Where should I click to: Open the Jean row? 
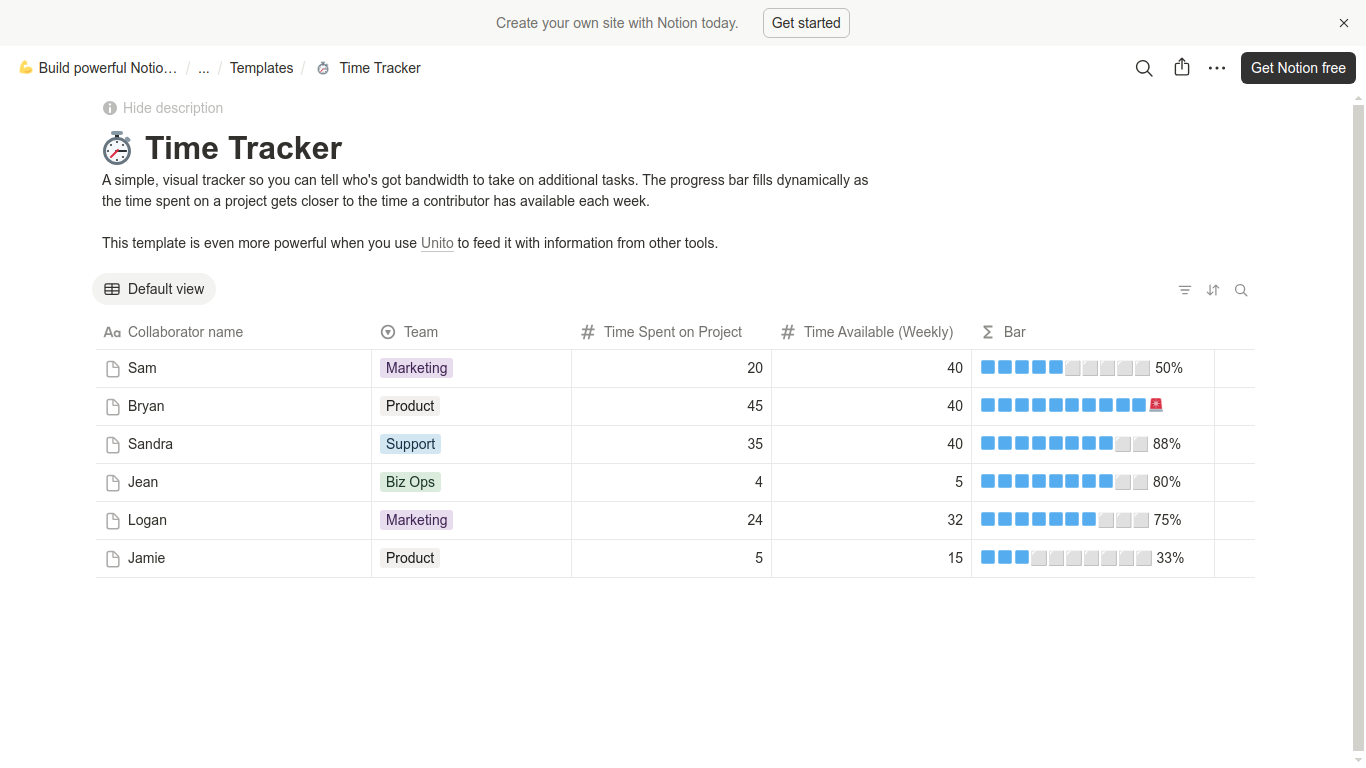click(675, 482)
